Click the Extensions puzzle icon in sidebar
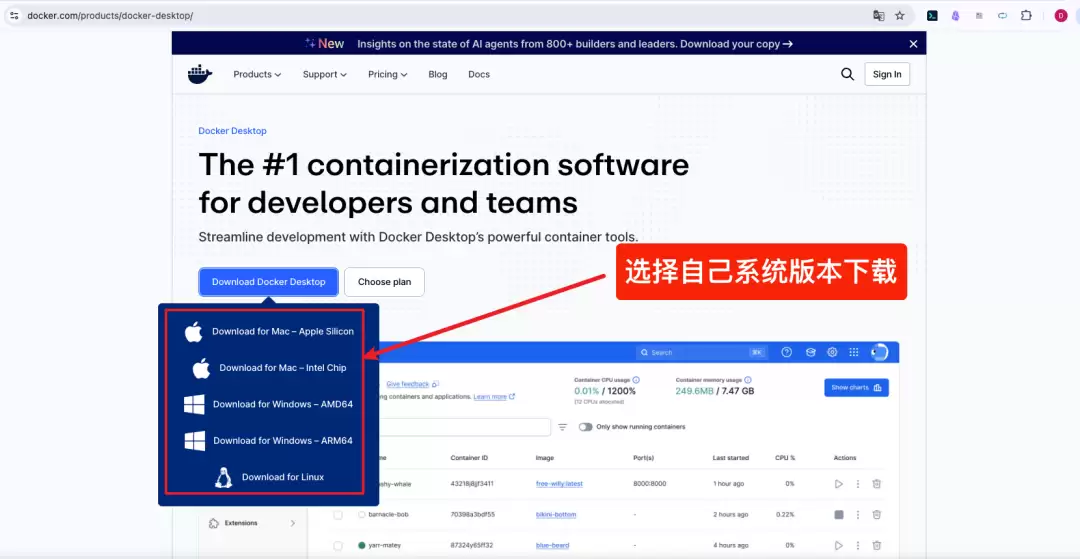1080x559 pixels. tap(214, 523)
